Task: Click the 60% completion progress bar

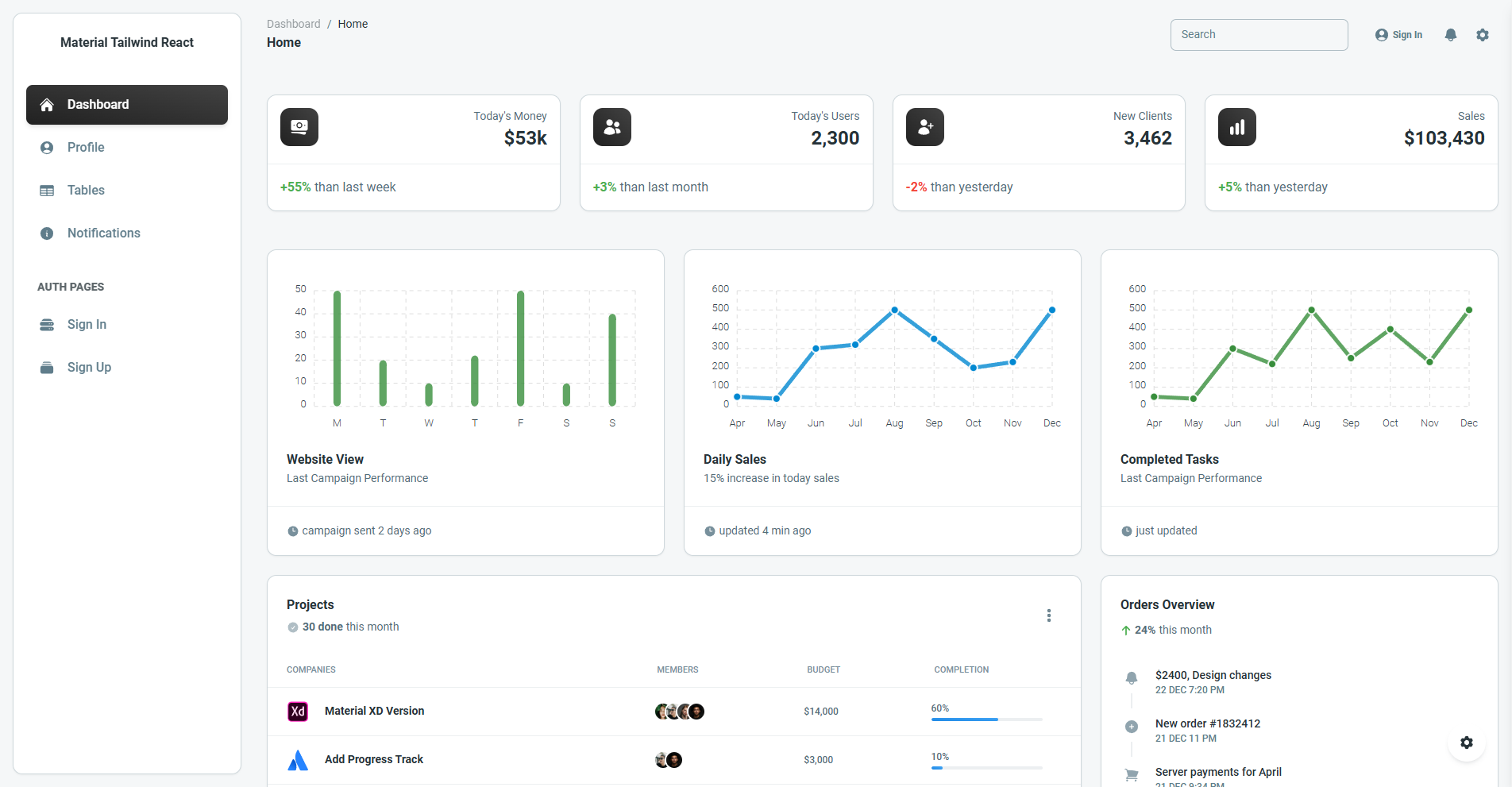Action: tap(986, 719)
